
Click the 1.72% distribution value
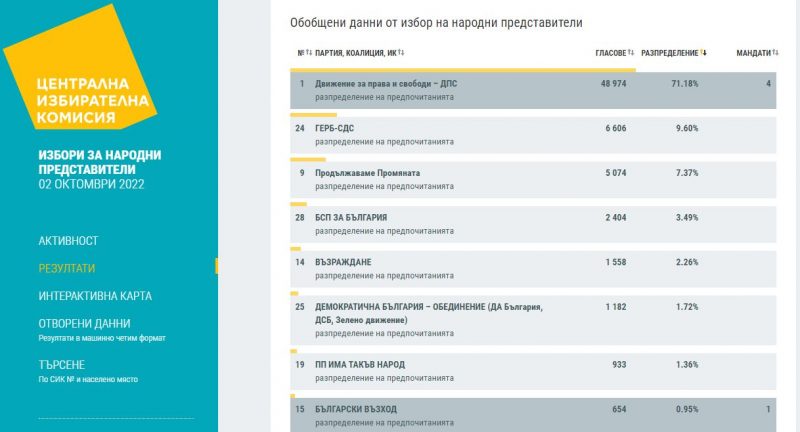click(687, 307)
